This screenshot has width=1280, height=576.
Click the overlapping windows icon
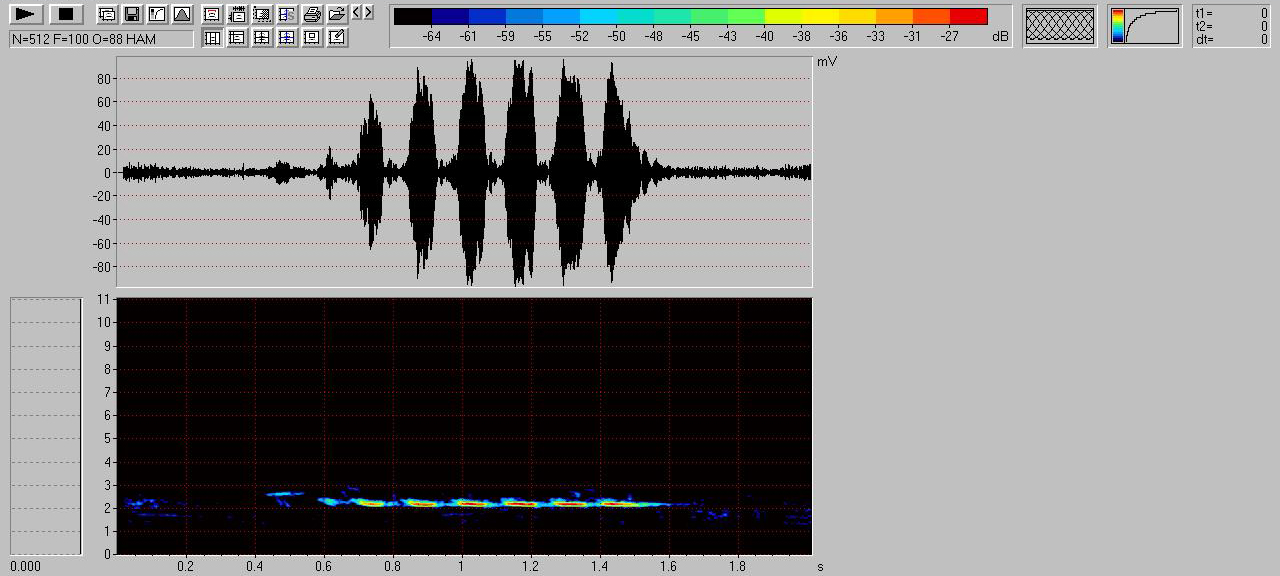pos(107,14)
